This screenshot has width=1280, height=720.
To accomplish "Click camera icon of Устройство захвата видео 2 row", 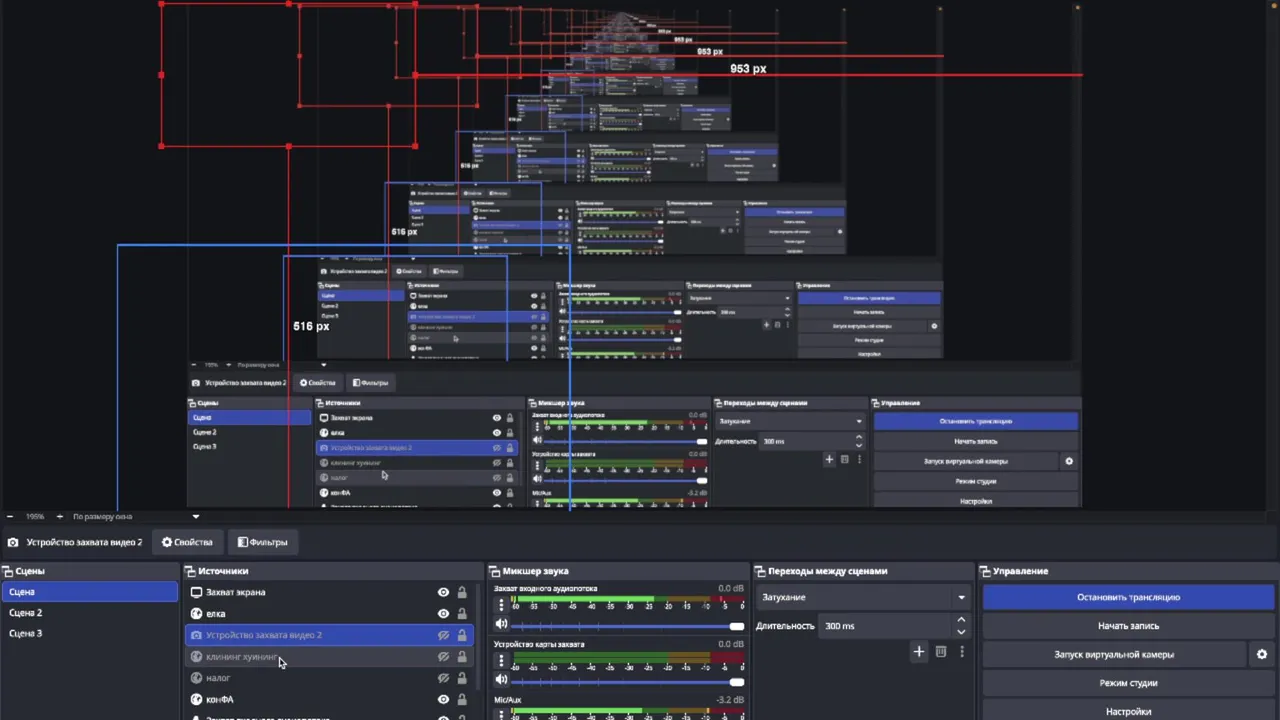I will click(x=196, y=635).
